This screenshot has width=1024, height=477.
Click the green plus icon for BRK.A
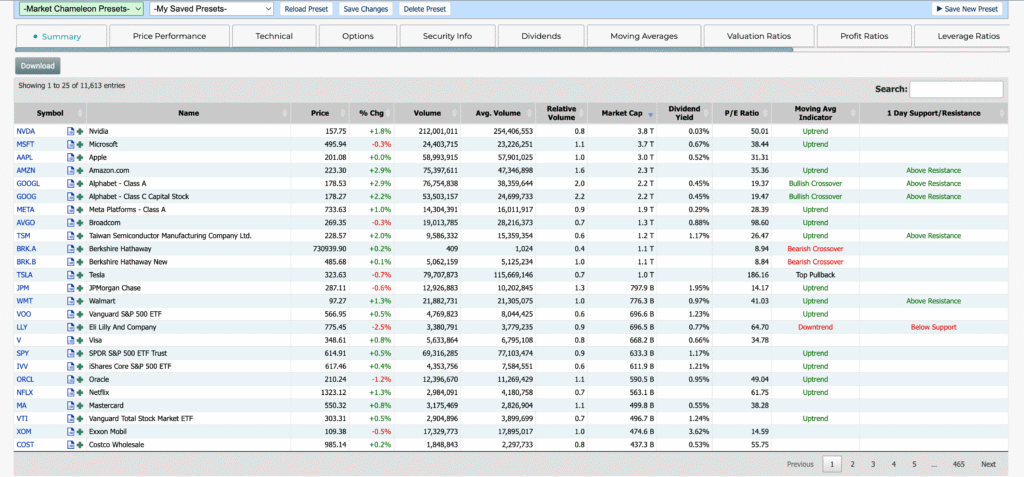(x=80, y=249)
